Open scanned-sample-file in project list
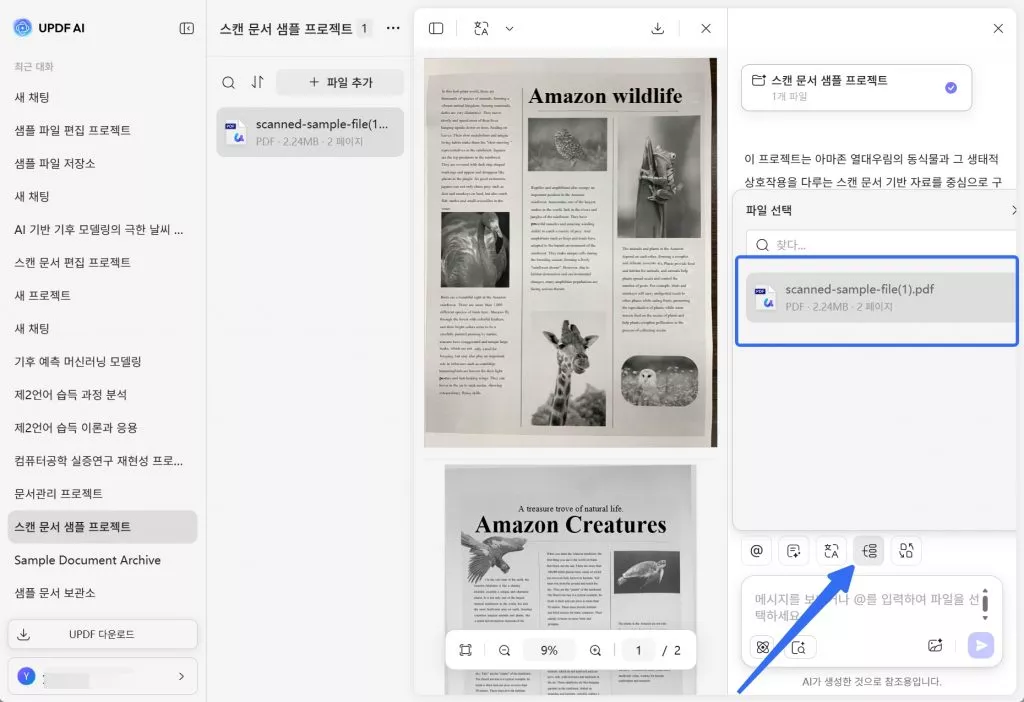Image resolution: width=1024 pixels, height=702 pixels. coord(310,132)
